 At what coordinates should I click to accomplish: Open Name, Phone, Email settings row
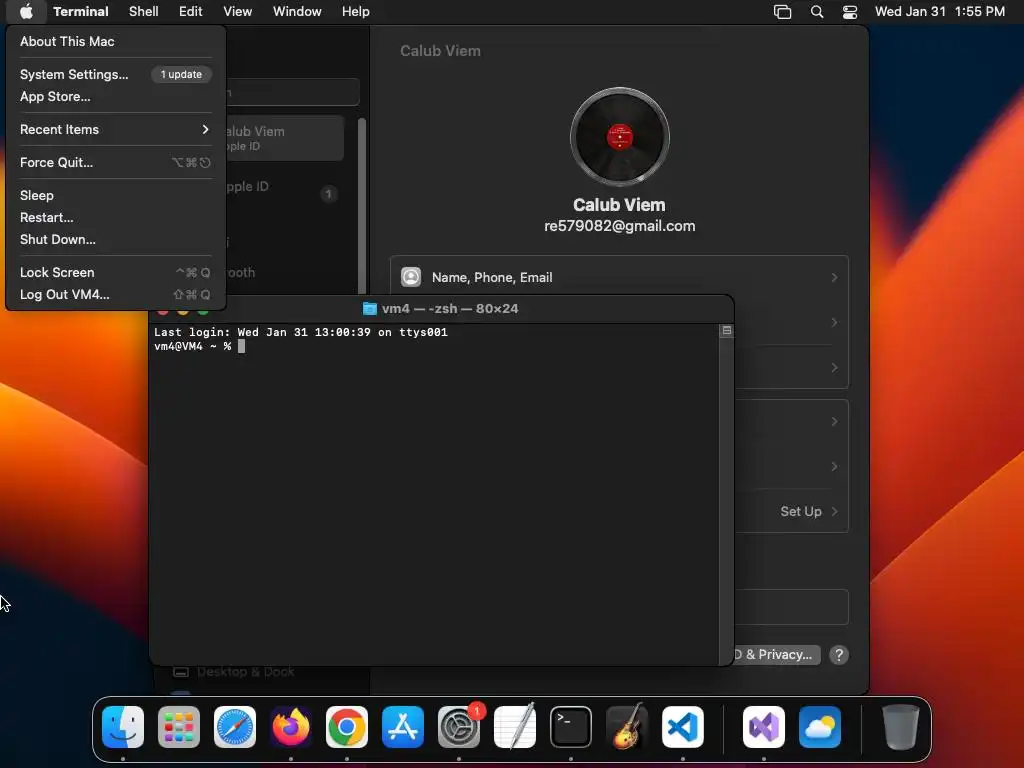pyautogui.click(x=619, y=278)
